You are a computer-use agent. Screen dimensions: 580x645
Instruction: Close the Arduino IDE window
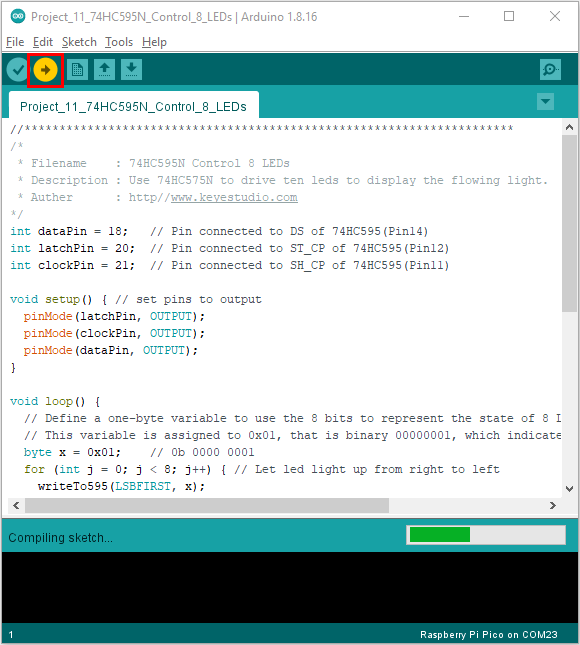coord(555,16)
